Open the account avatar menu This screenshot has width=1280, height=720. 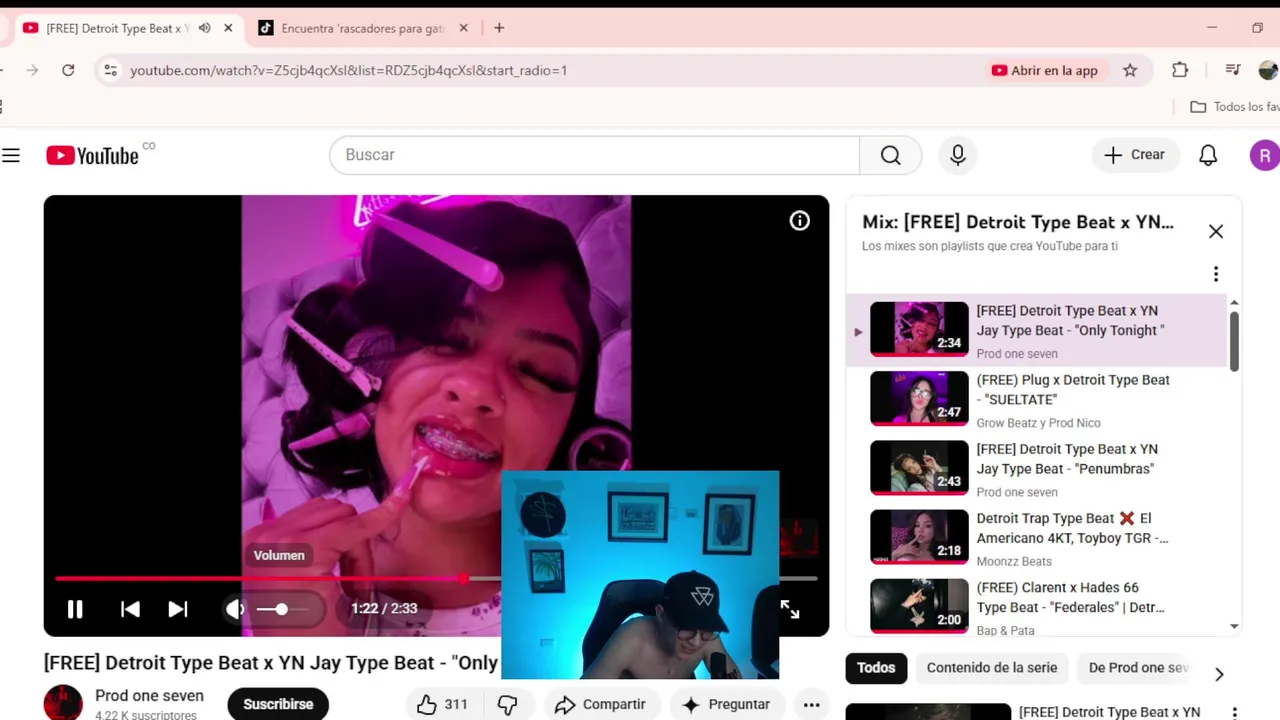point(1264,155)
